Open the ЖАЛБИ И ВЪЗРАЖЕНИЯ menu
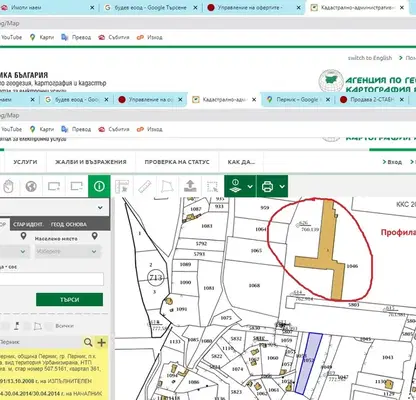 tap(91, 162)
